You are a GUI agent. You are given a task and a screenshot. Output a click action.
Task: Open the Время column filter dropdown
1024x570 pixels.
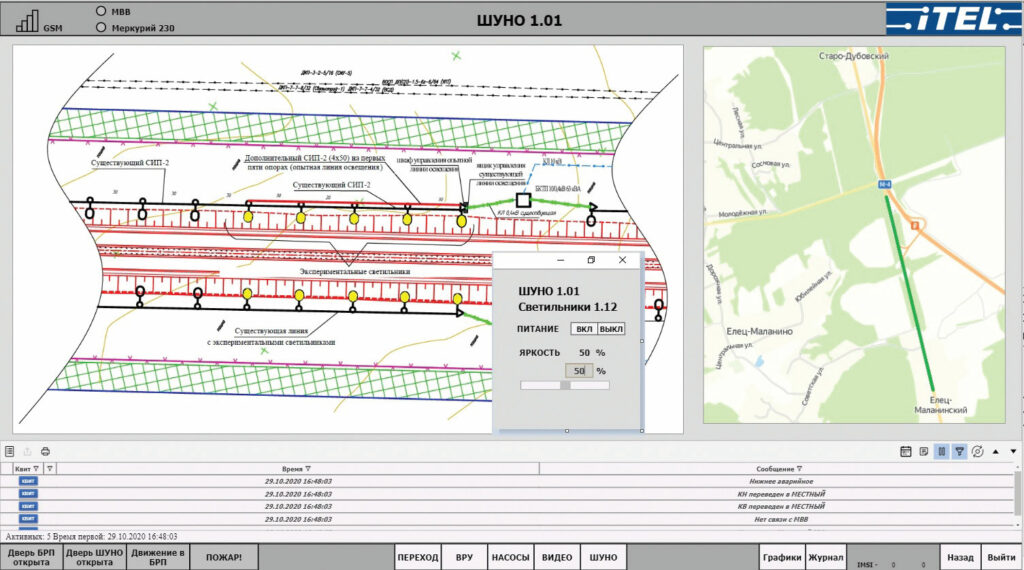308,468
